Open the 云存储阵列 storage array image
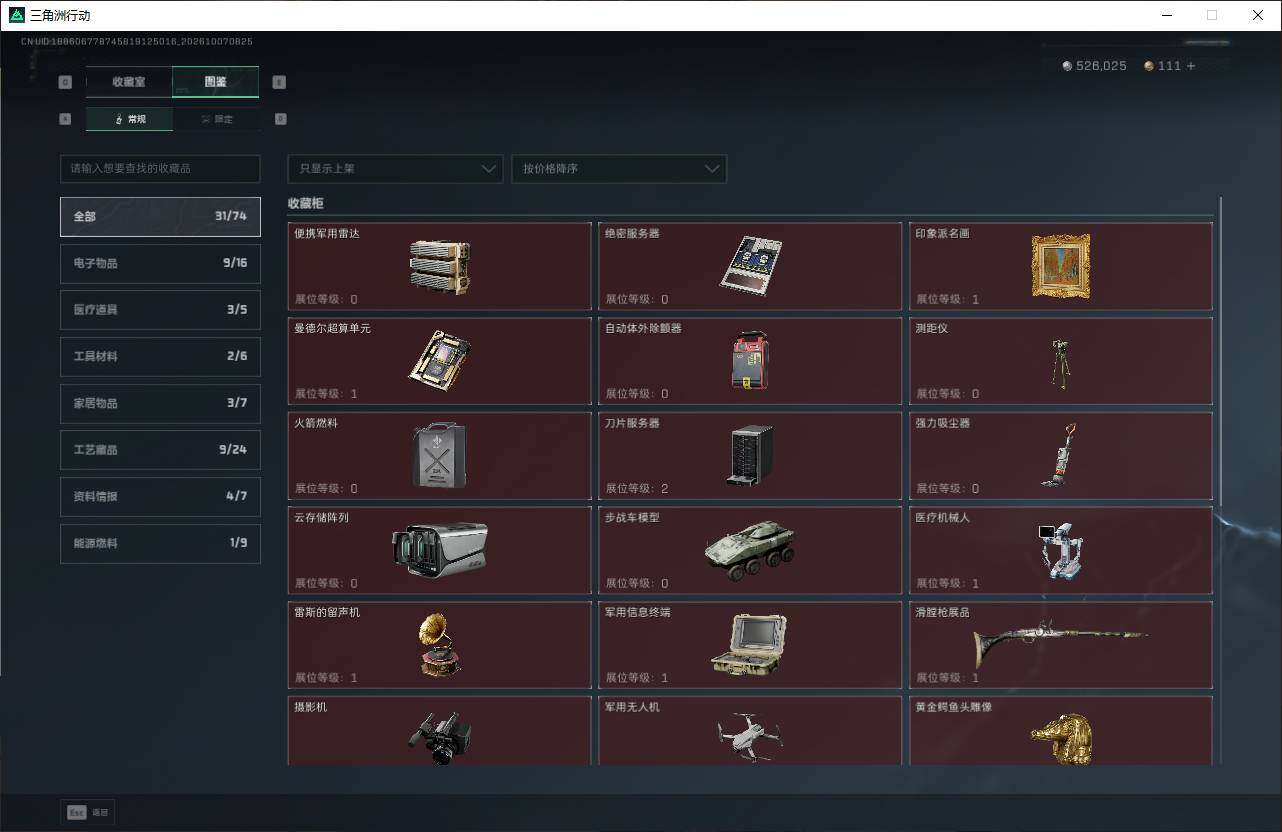Image resolution: width=1282 pixels, height=832 pixels. [439, 550]
